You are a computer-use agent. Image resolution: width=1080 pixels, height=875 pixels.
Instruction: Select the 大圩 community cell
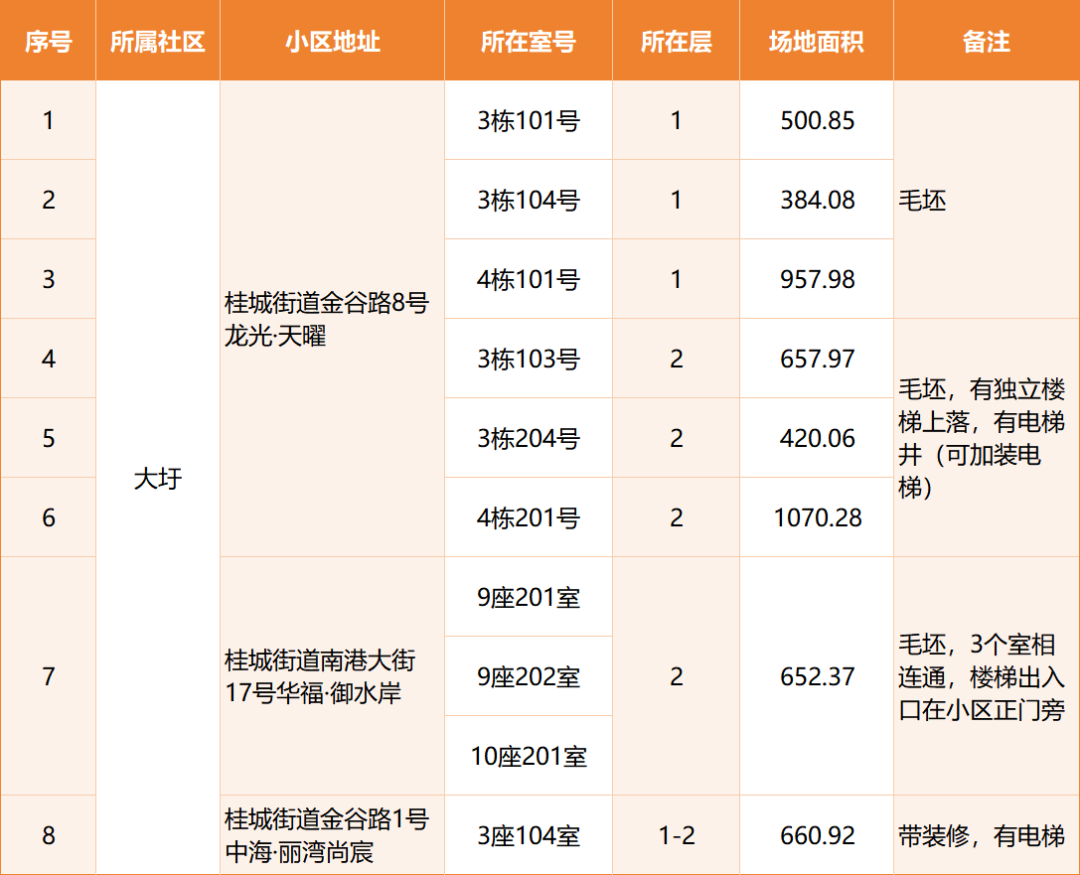tap(158, 478)
